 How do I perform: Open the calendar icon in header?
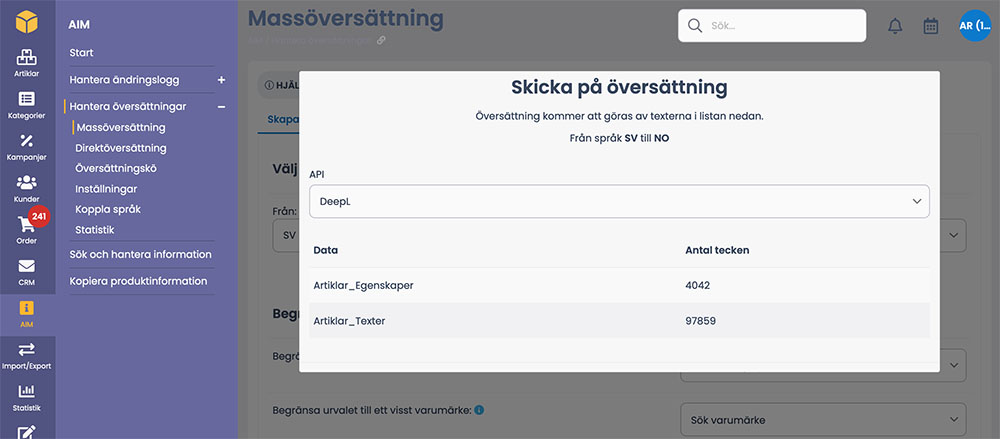tap(930, 26)
